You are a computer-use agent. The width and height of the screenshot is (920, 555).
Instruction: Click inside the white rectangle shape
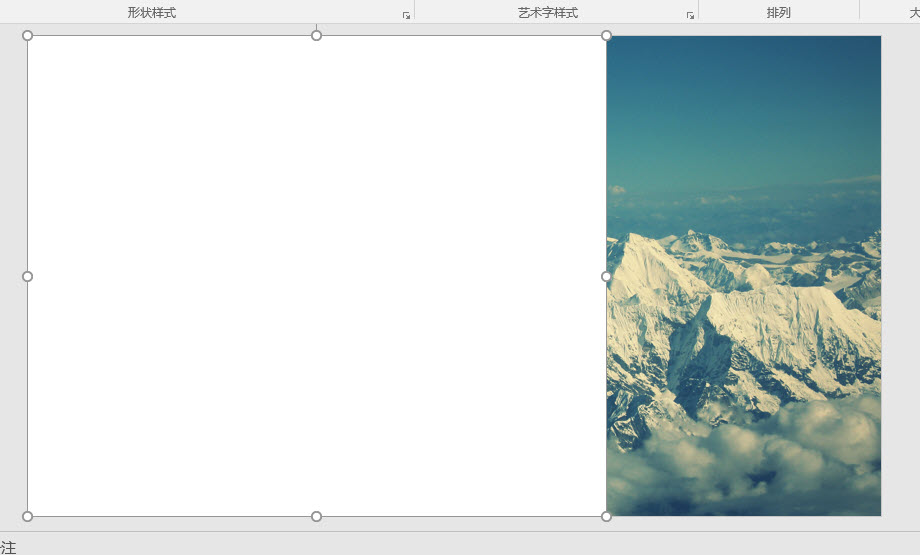[x=317, y=276]
